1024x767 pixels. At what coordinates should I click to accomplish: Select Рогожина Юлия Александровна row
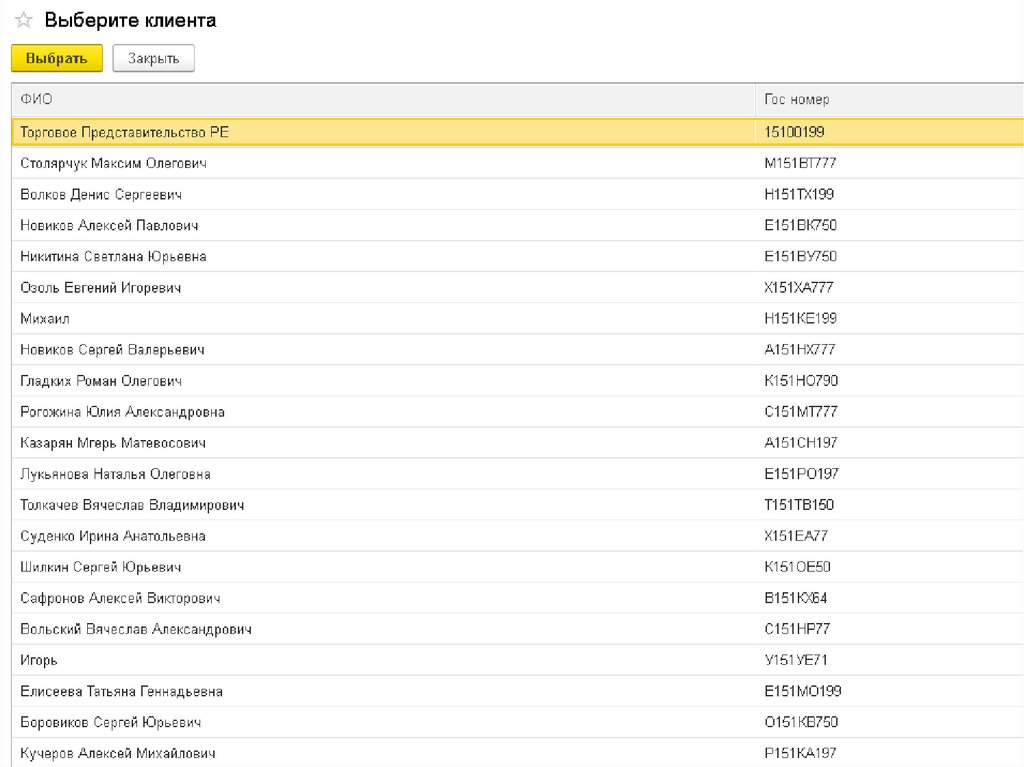pos(122,412)
